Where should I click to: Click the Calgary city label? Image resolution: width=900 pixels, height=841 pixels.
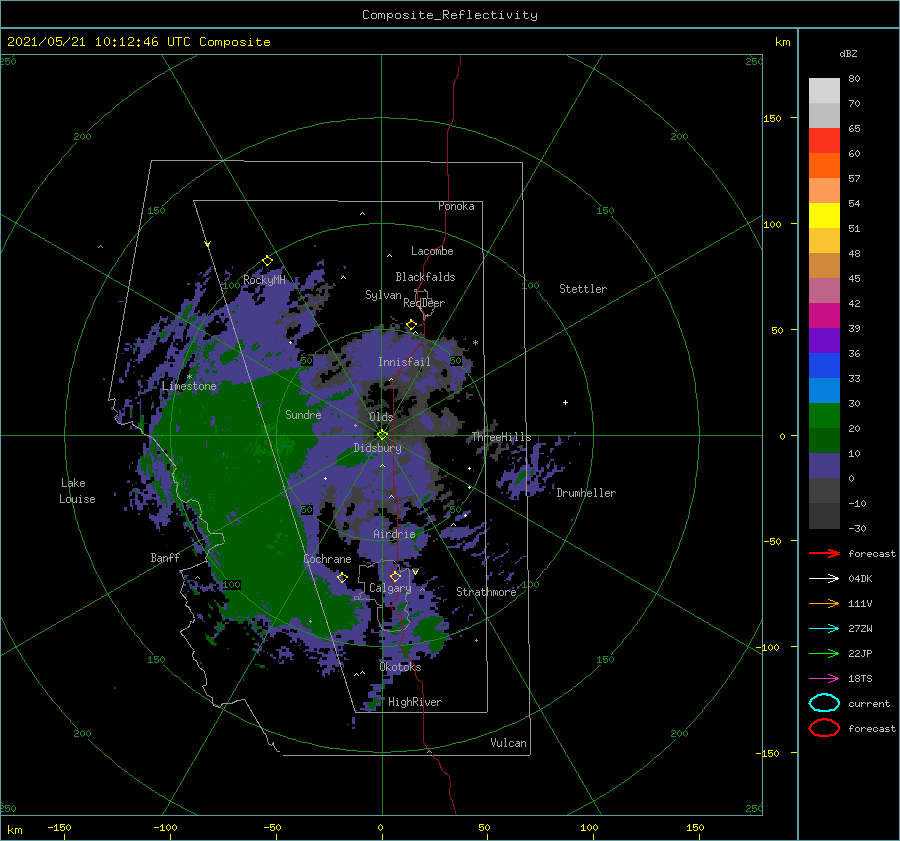pos(390,588)
